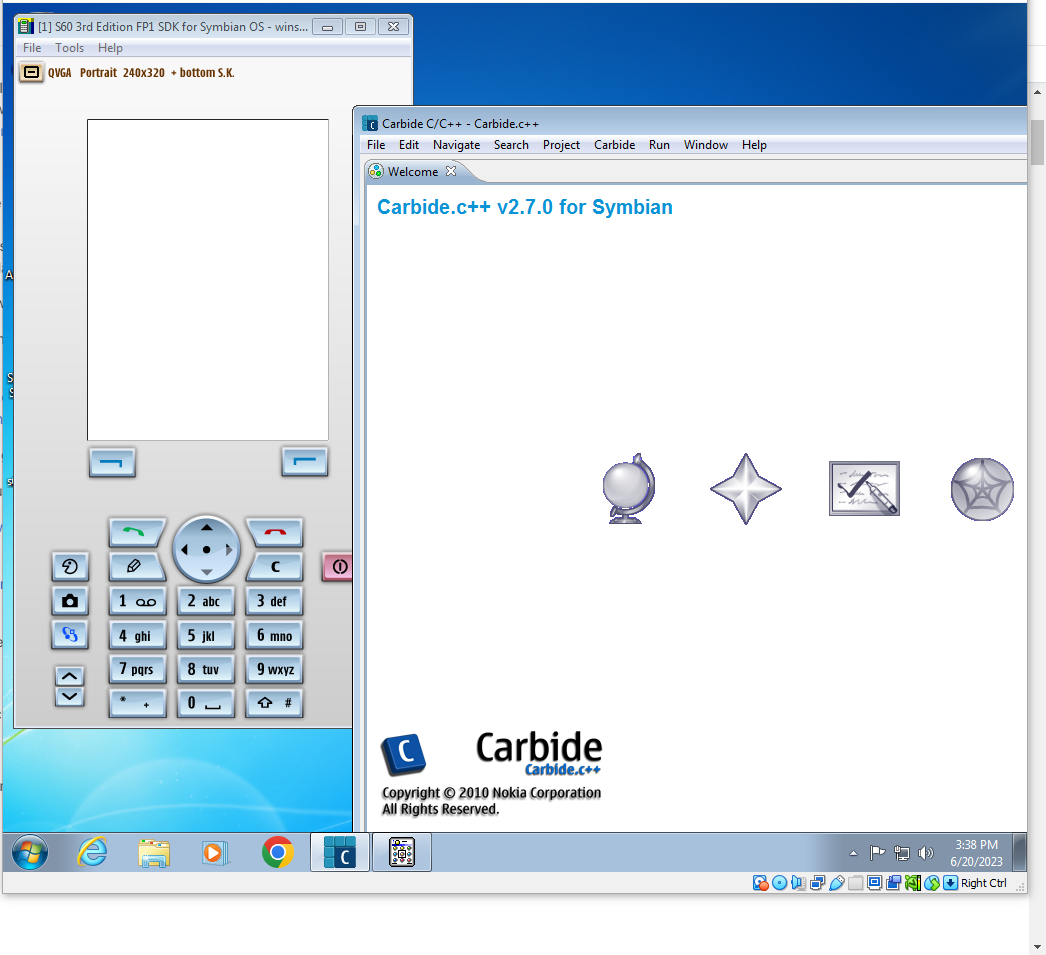Click the d-pad up arrow
The height and width of the screenshot is (955, 1046).
[207, 528]
